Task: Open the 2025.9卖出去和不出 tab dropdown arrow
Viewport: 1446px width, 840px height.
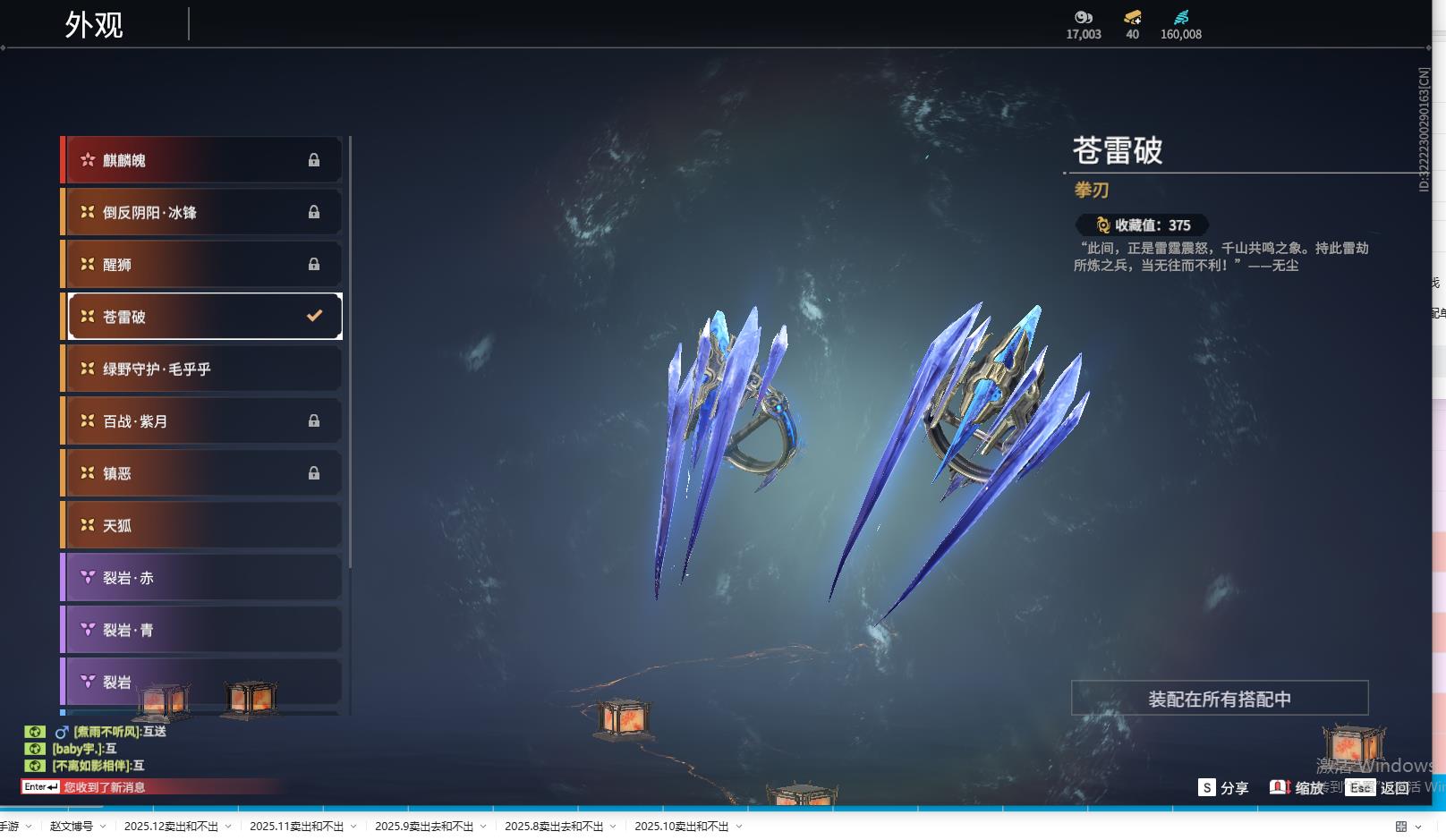Action: [x=483, y=827]
